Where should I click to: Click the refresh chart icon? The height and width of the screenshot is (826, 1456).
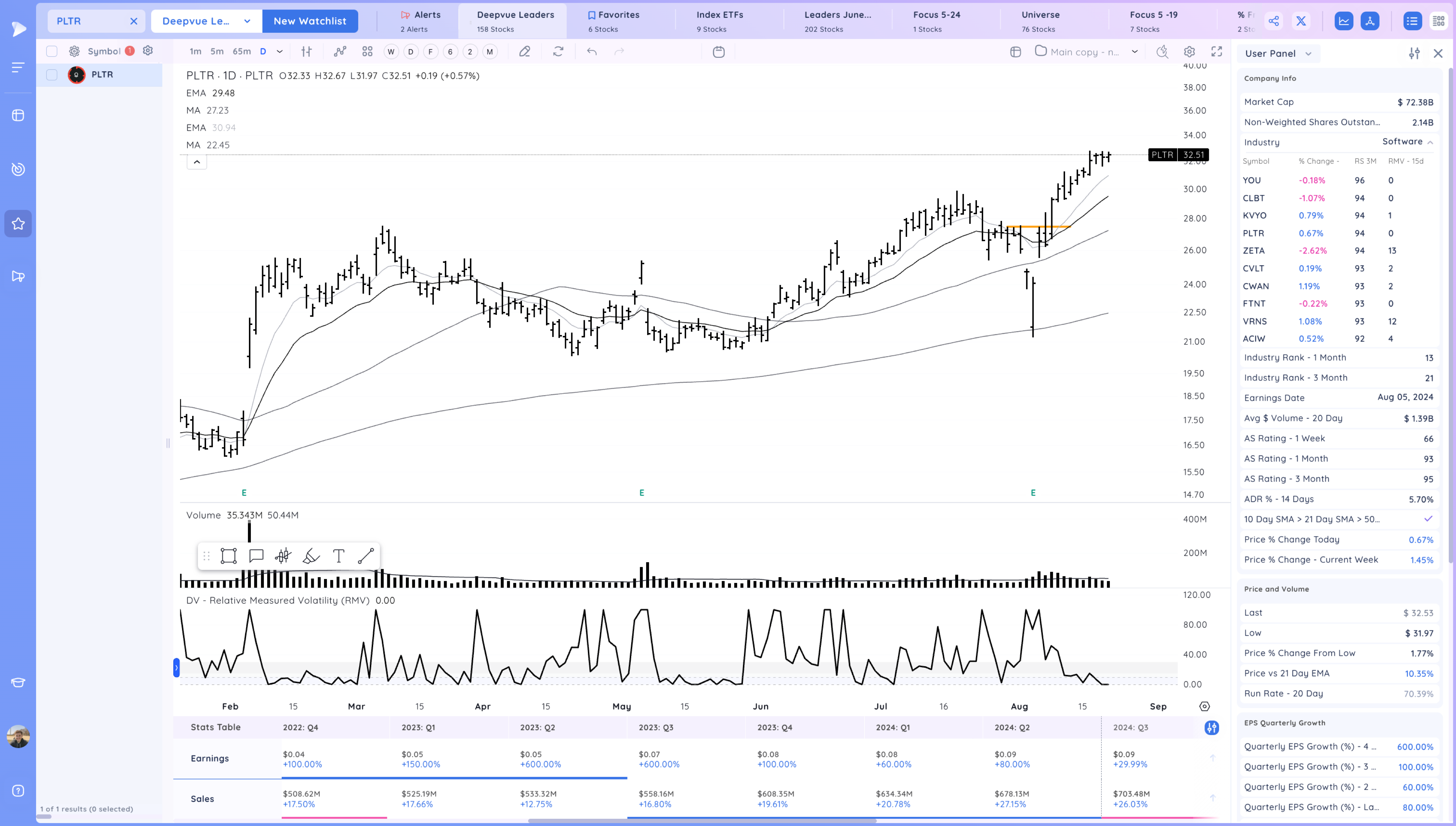point(558,52)
